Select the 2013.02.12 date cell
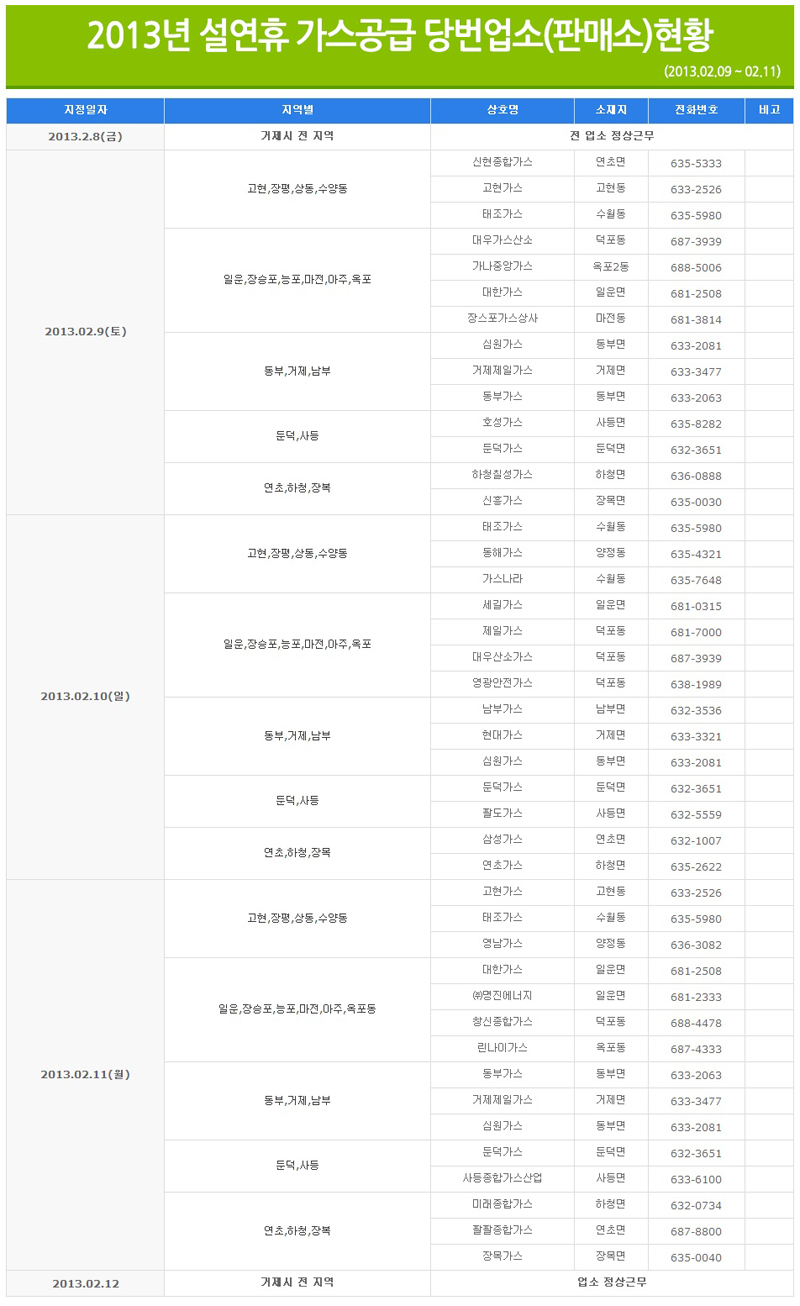 click(85, 1283)
